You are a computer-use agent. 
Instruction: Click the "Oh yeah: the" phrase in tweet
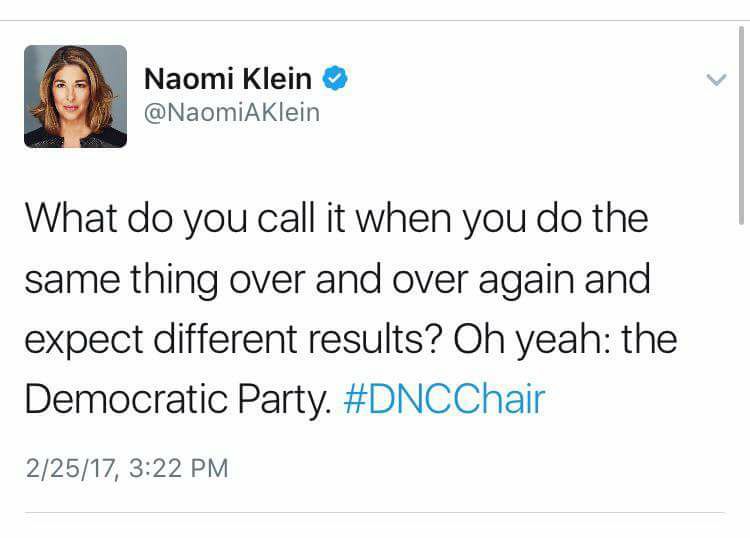565,340
